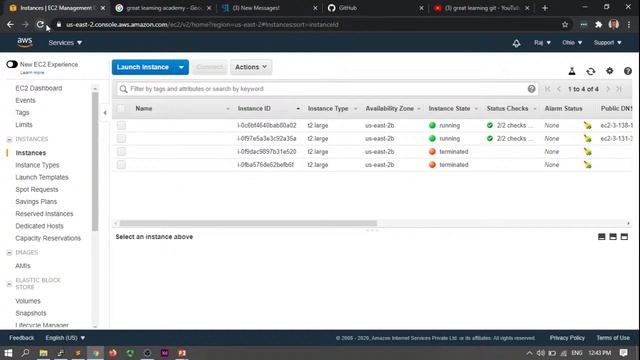Open Volumes in sidebar
Screen dimensions: 640x360
[x=28, y=301]
